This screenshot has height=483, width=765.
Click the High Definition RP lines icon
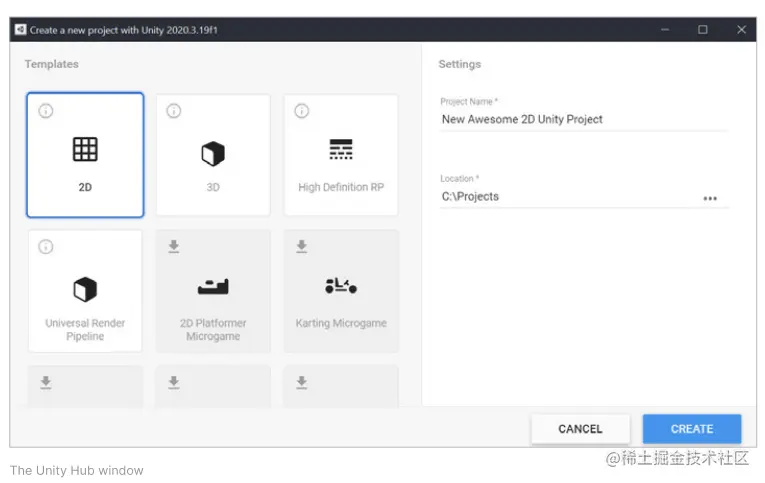click(x=341, y=149)
